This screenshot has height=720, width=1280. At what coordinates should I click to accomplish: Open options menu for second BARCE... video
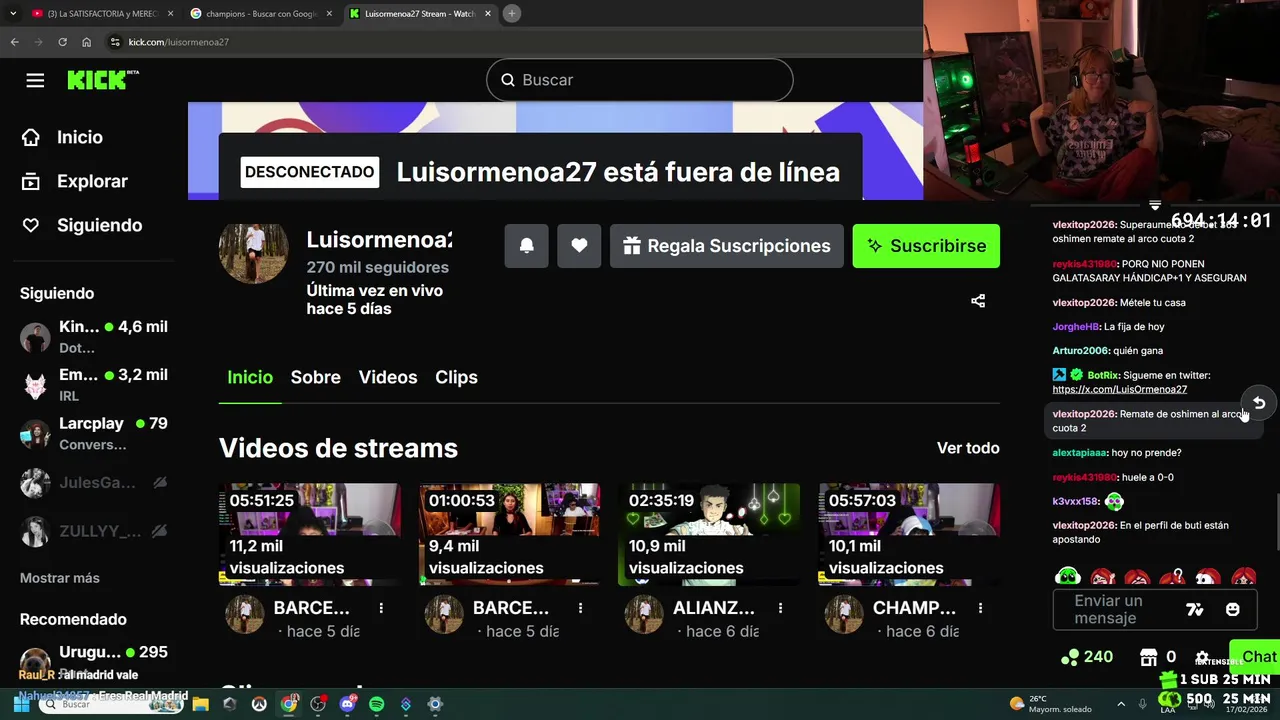point(580,608)
